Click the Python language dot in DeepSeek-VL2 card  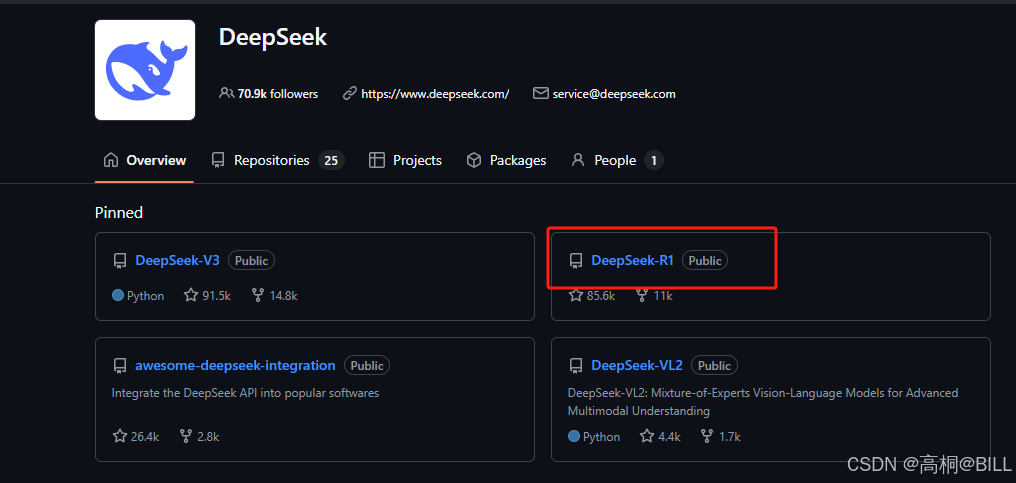coord(574,436)
